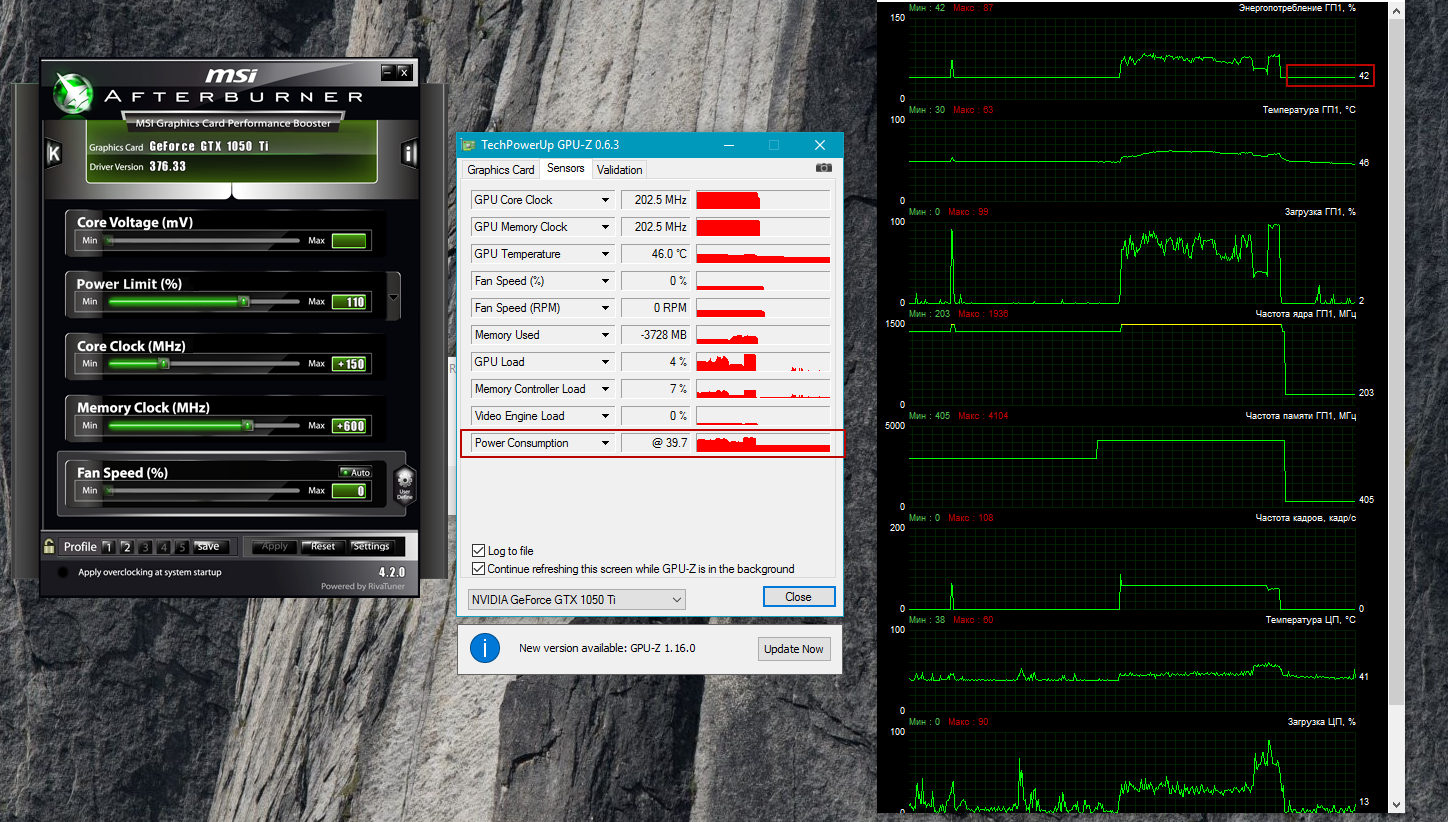Toggle the Auto fan speed button
The width and height of the screenshot is (1448, 822).
click(355, 472)
